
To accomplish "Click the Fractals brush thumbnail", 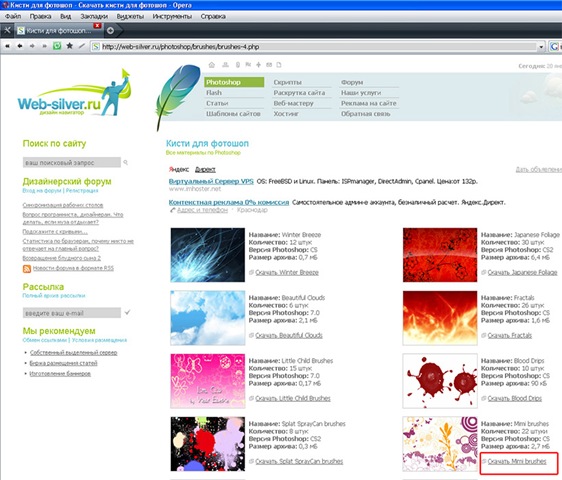I will (440, 318).
